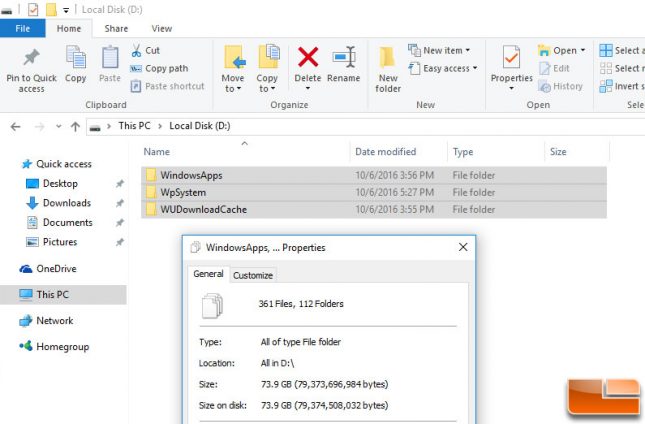
Task: Open the recent locations dropdown arrow
Action: [x=58, y=127]
